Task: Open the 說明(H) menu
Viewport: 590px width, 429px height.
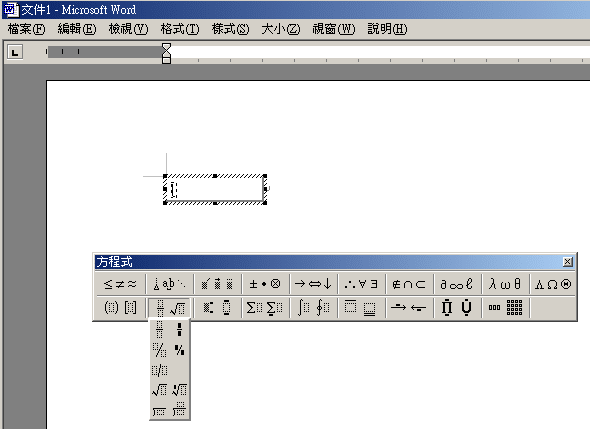Action: pos(387,29)
